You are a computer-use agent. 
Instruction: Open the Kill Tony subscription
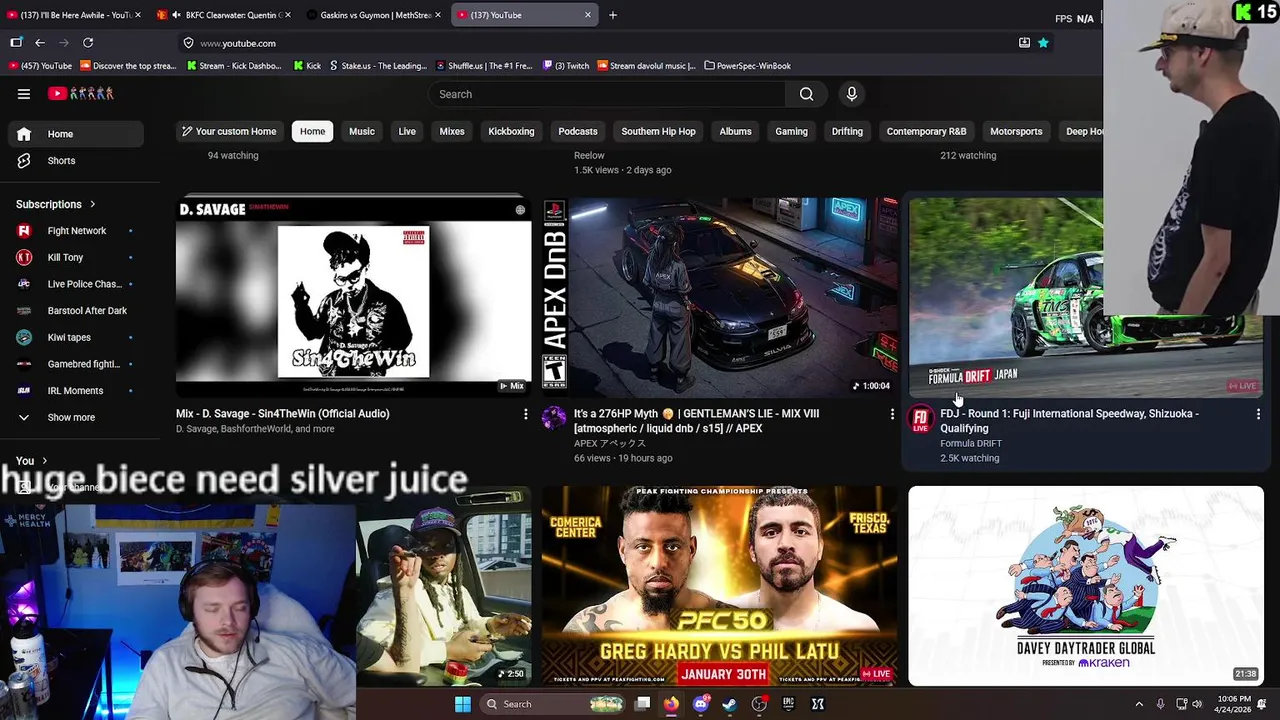tap(75, 257)
